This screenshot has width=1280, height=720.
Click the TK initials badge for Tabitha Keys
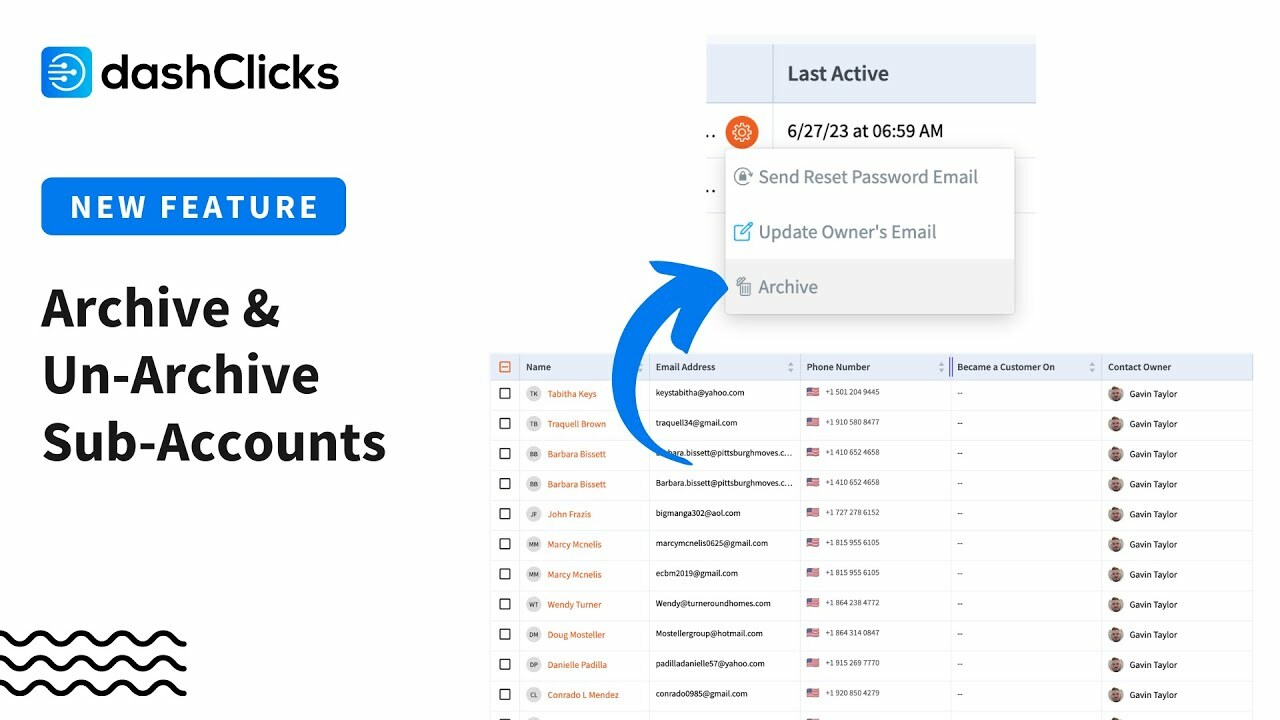pyautogui.click(x=532, y=393)
